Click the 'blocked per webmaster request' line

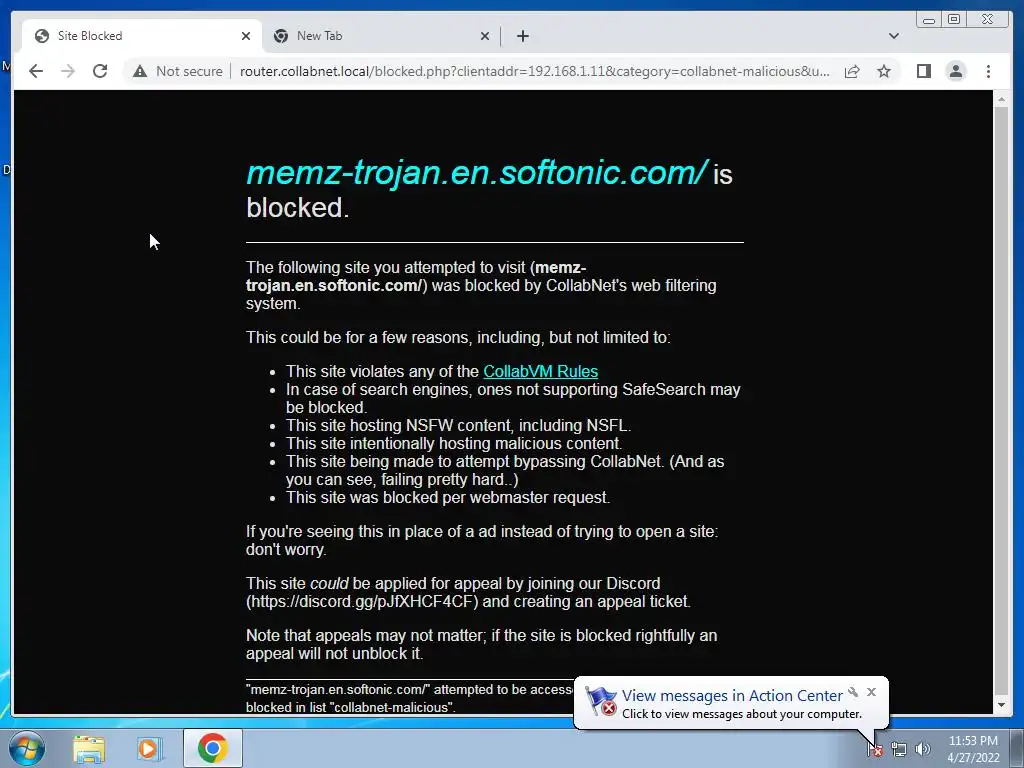[x=448, y=498]
